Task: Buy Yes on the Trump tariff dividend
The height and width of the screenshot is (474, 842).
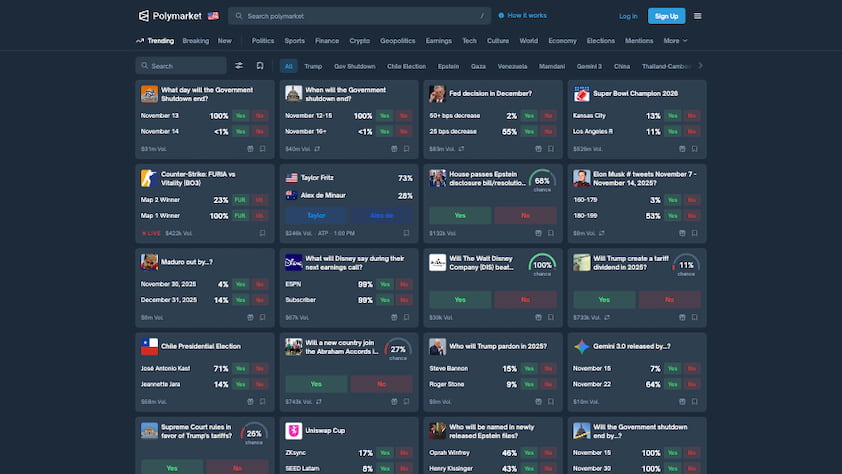Action: 604,300
